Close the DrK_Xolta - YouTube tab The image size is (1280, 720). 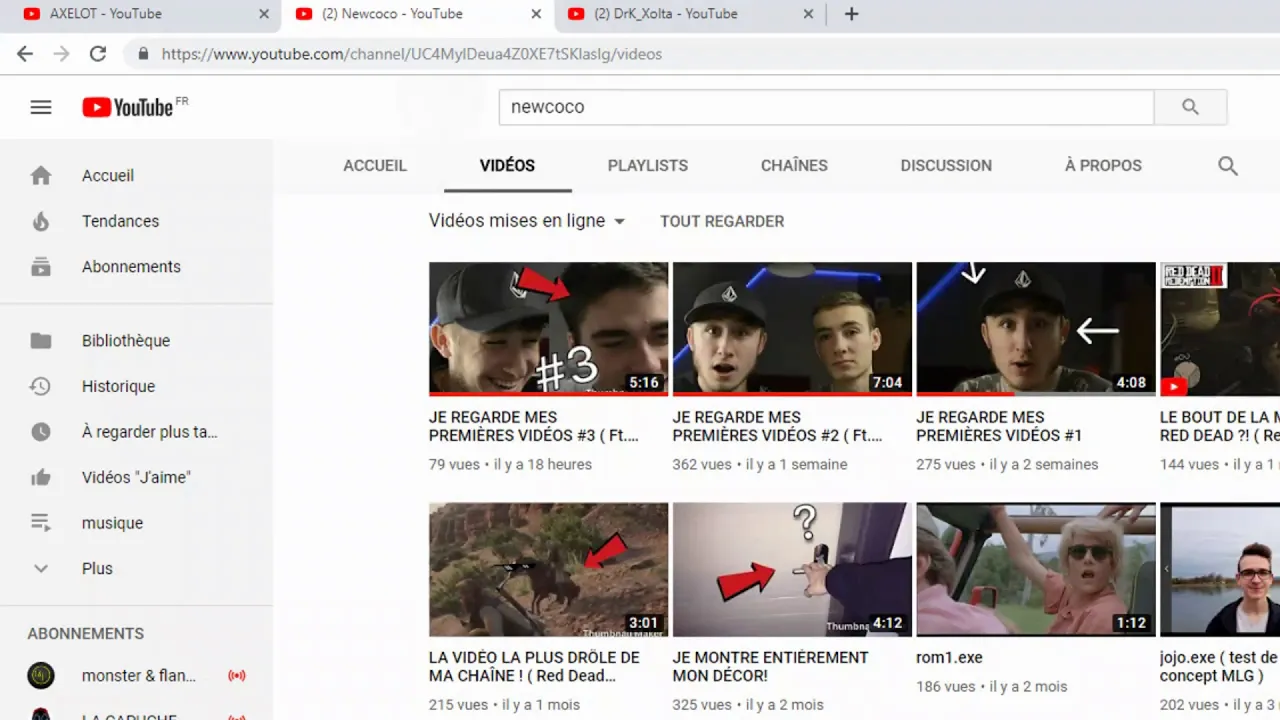point(808,14)
